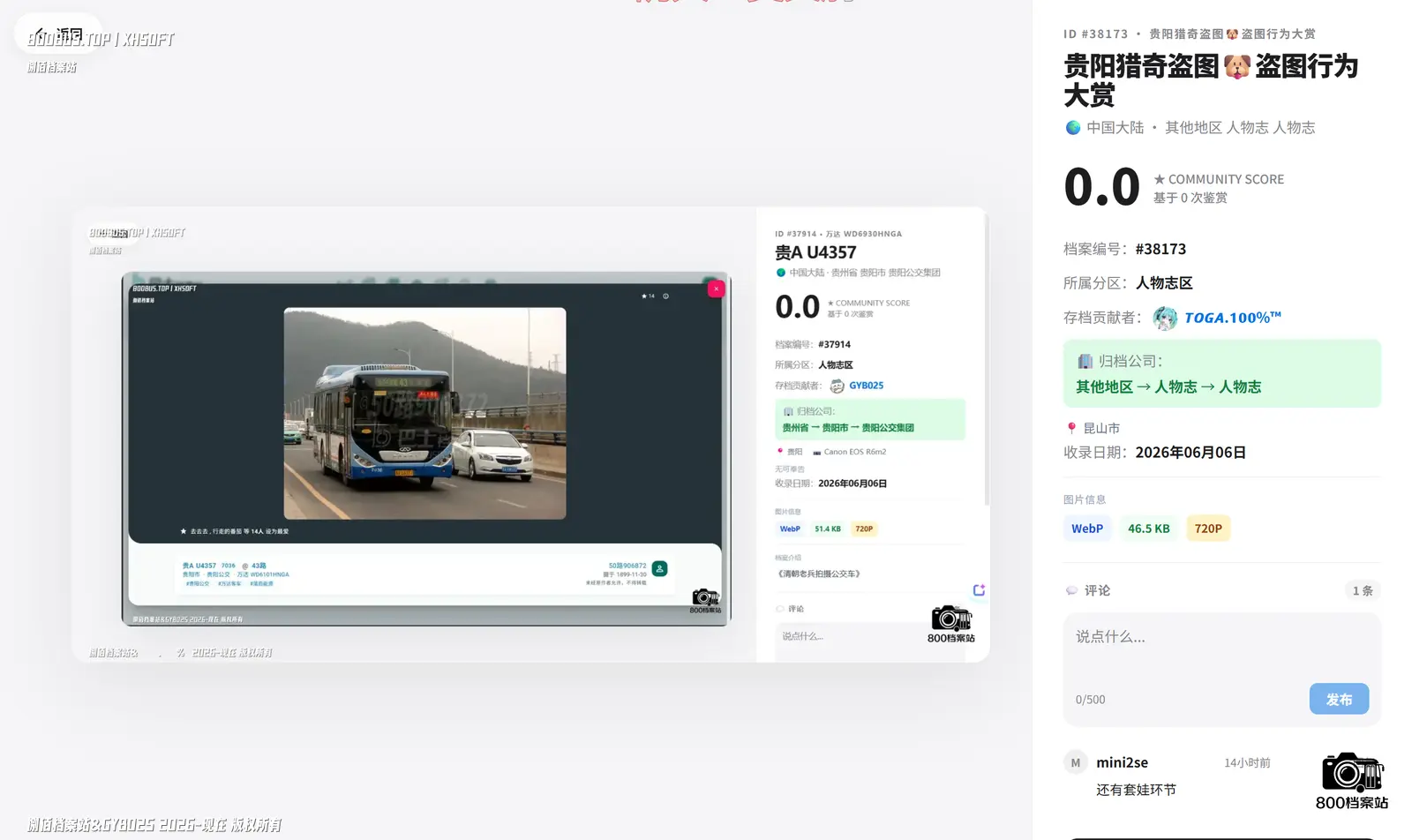
Task: Open contributor profile TOGA.100%™
Action: pos(1232,318)
